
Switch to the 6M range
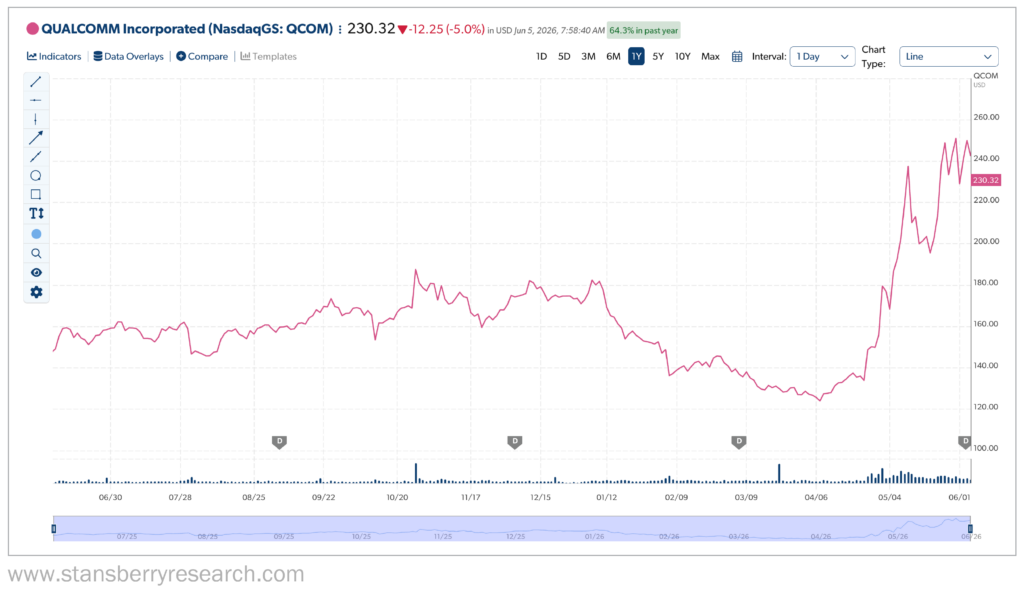[613, 57]
